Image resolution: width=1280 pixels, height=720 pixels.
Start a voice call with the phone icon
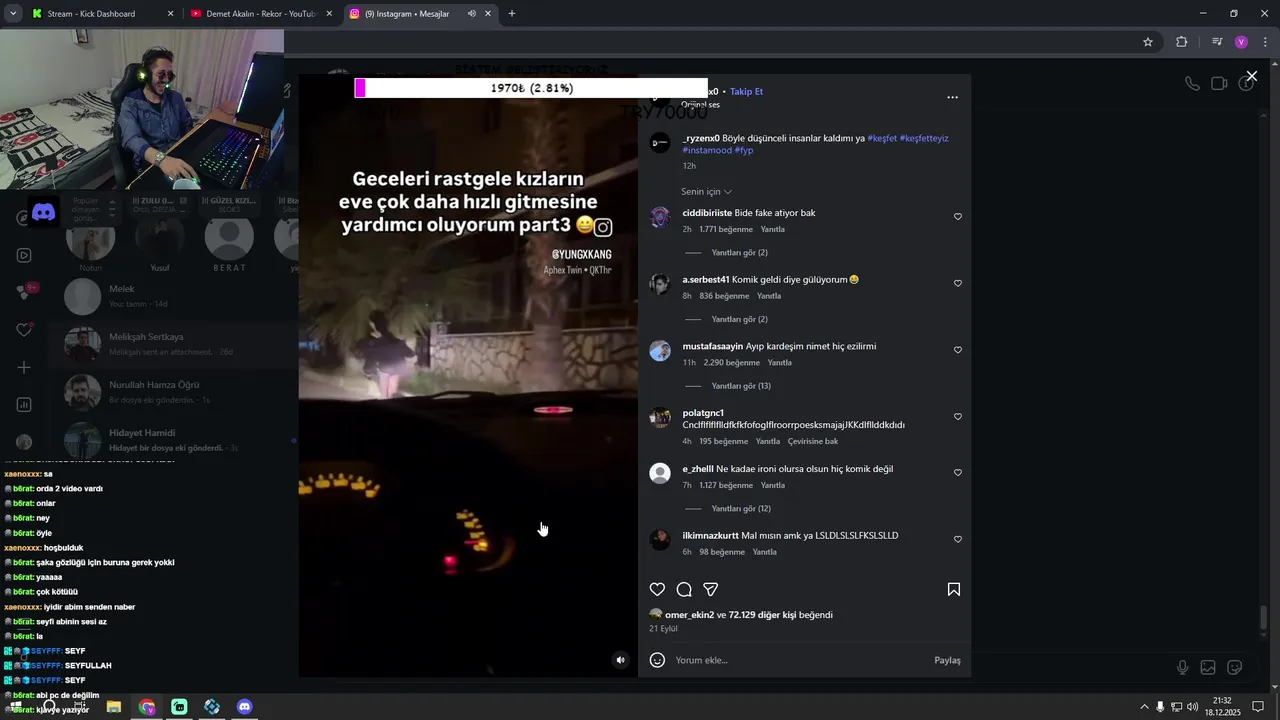(1192, 84)
